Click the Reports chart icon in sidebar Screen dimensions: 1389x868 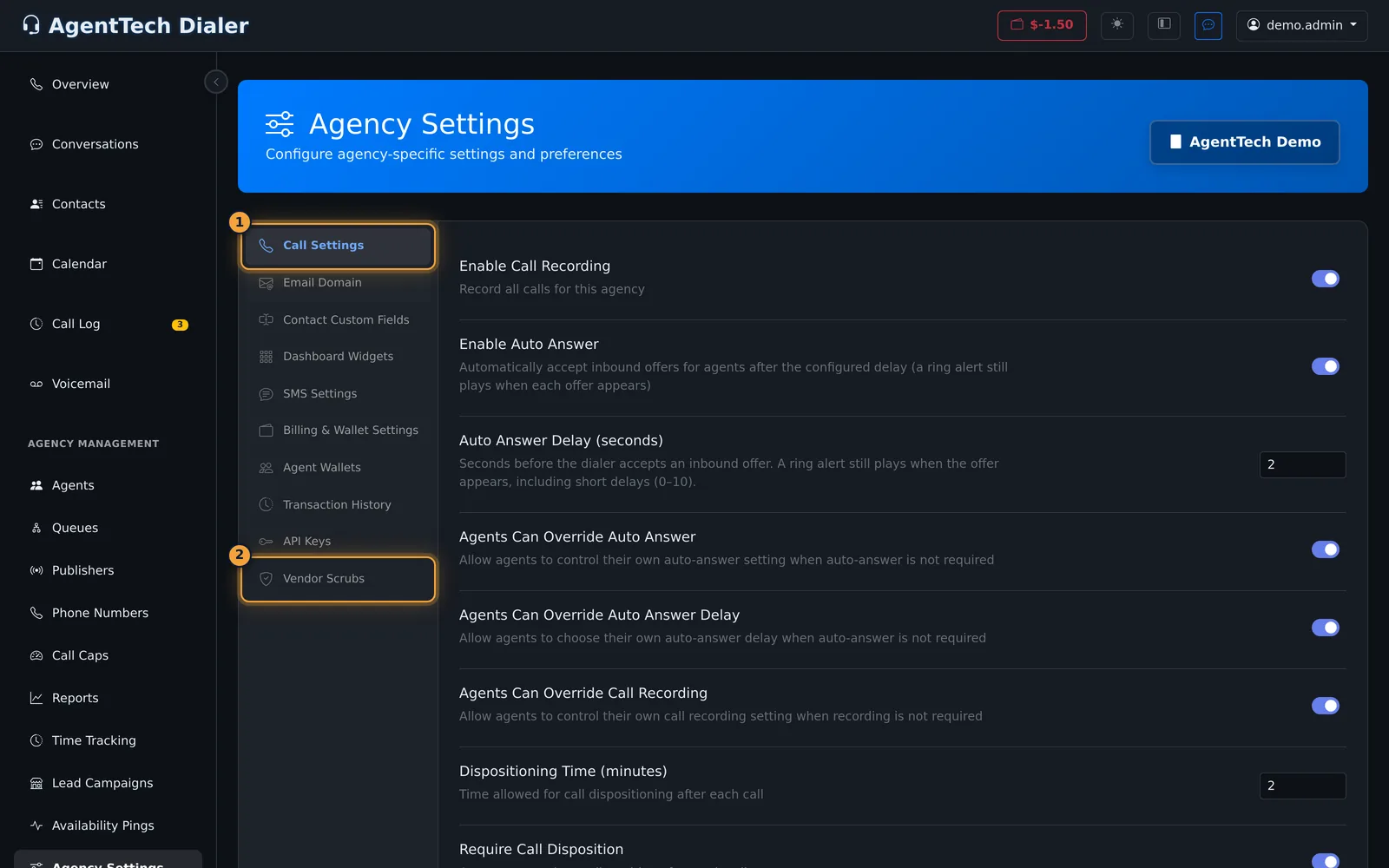36,698
